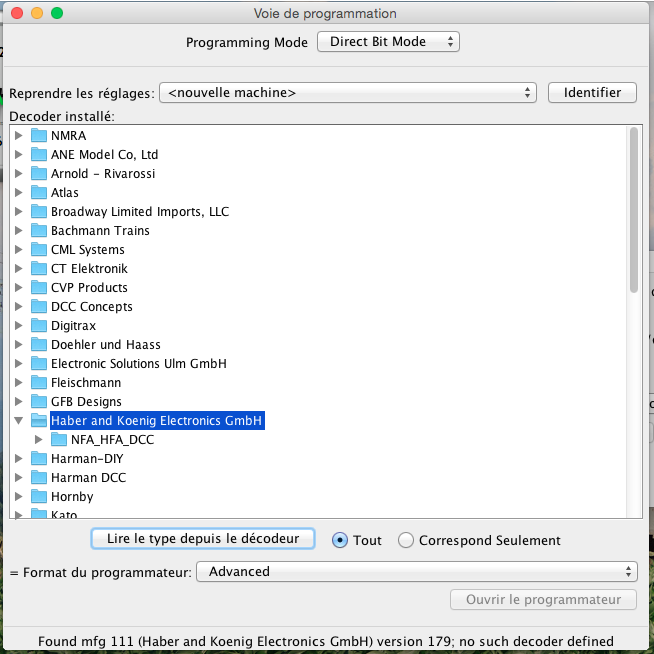
Task: Select the DCC Concepts row
Action: [91, 307]
